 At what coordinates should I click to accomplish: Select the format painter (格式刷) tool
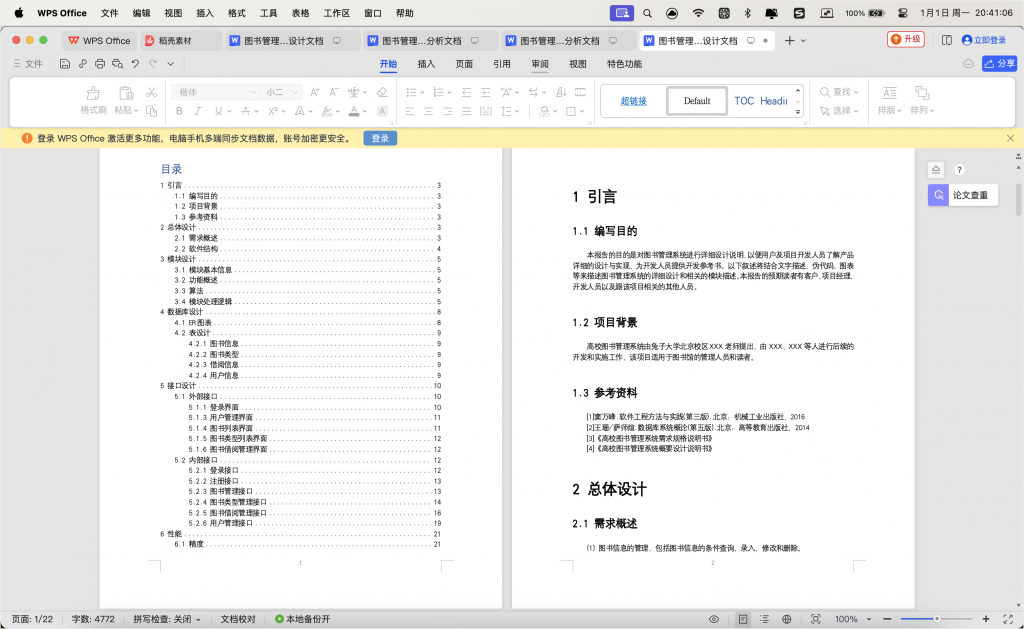click(95, 98)
